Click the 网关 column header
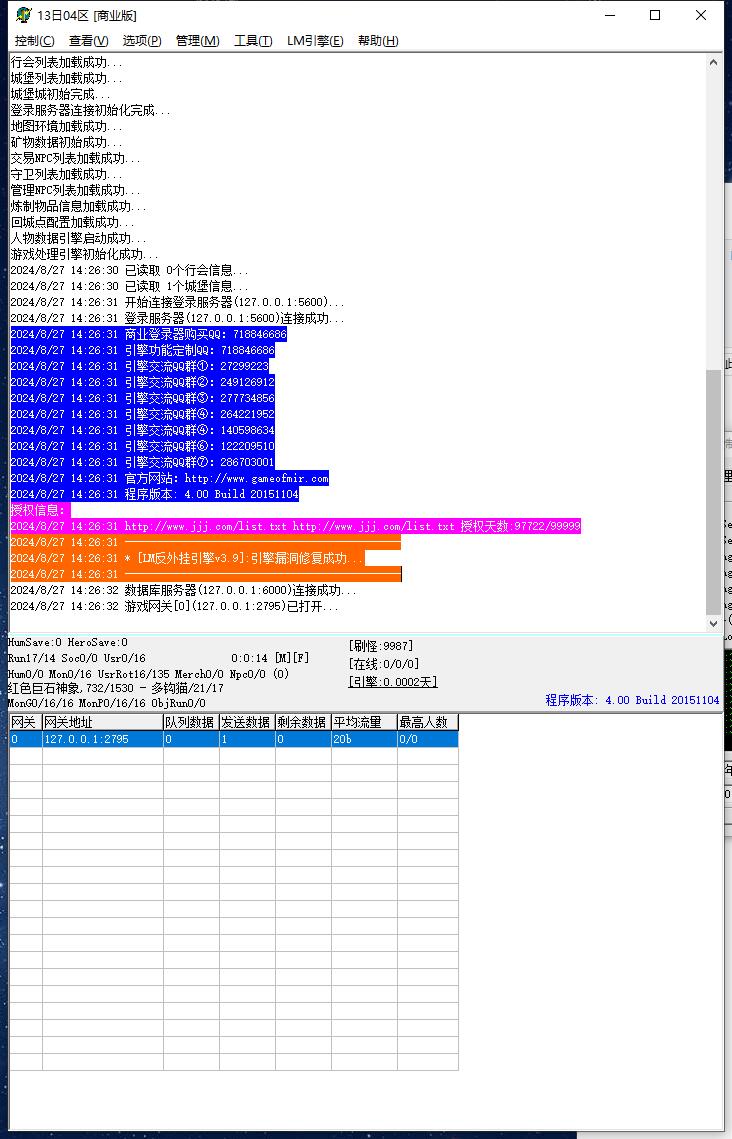Image resolution: width=732 pixels, height=1139 pixels. pyautogui.click(x=25, y=722)
